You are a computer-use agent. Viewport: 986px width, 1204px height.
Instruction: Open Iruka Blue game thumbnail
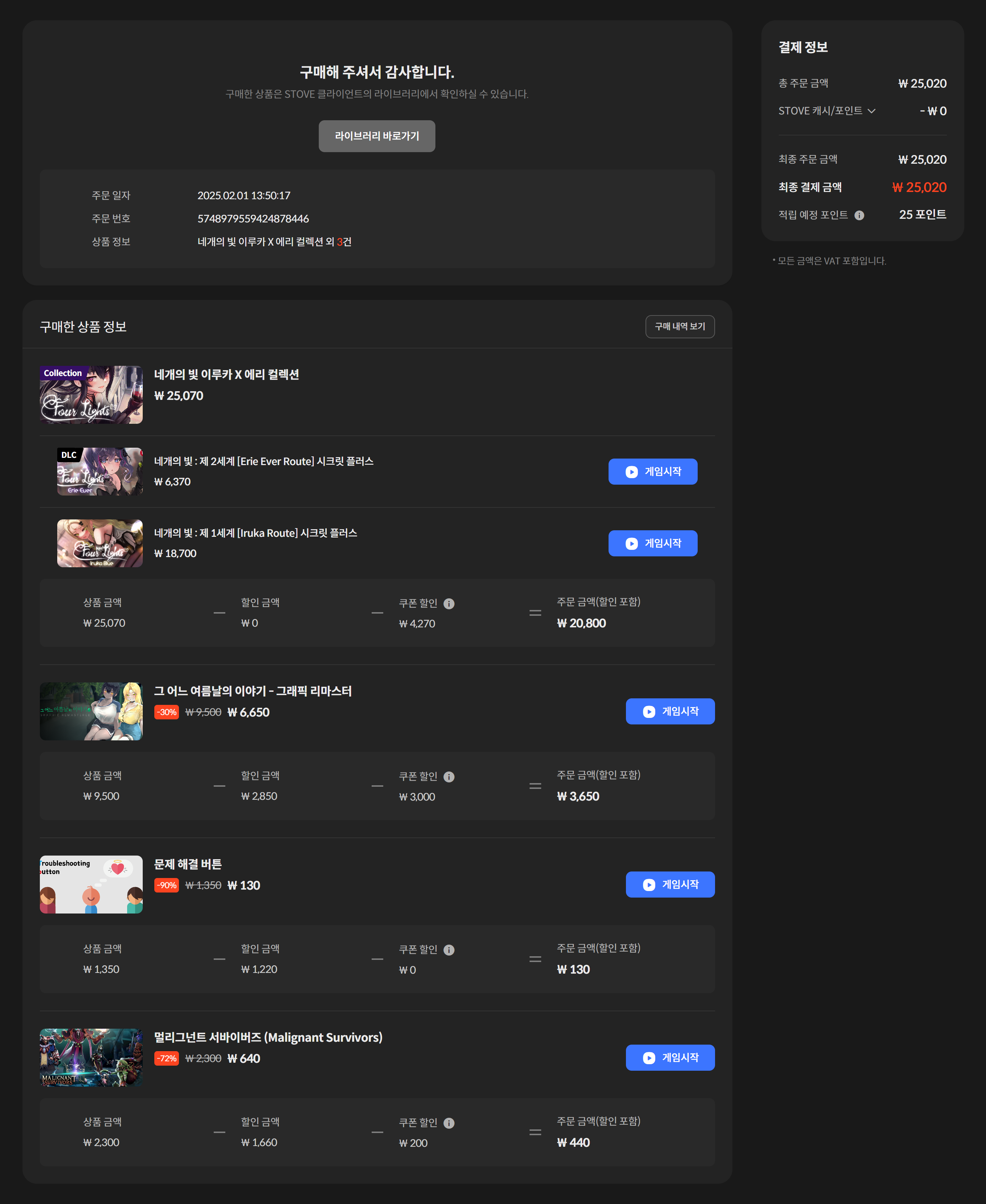point(99,544)
